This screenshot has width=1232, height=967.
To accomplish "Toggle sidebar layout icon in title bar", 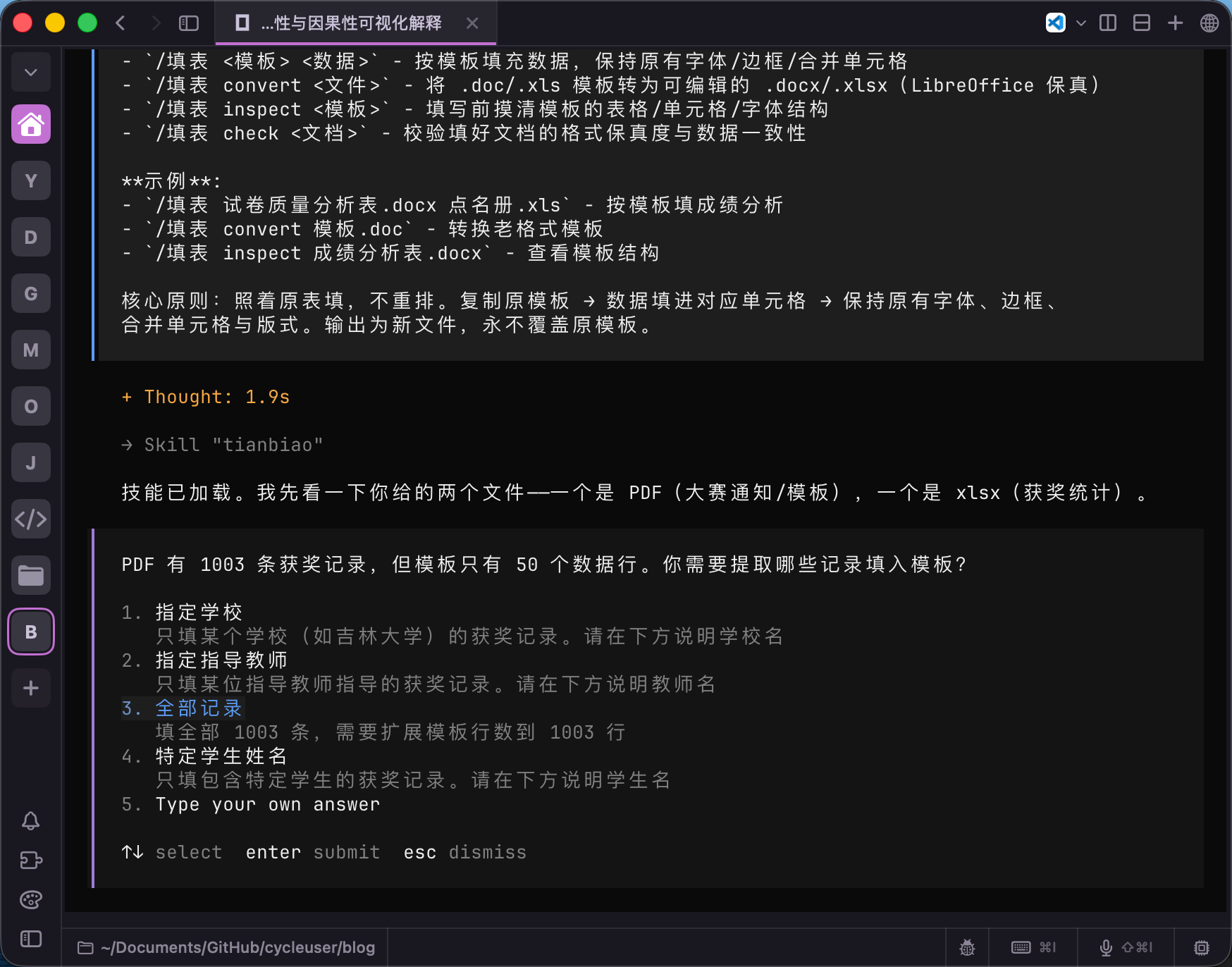I will tap(189, 23).
